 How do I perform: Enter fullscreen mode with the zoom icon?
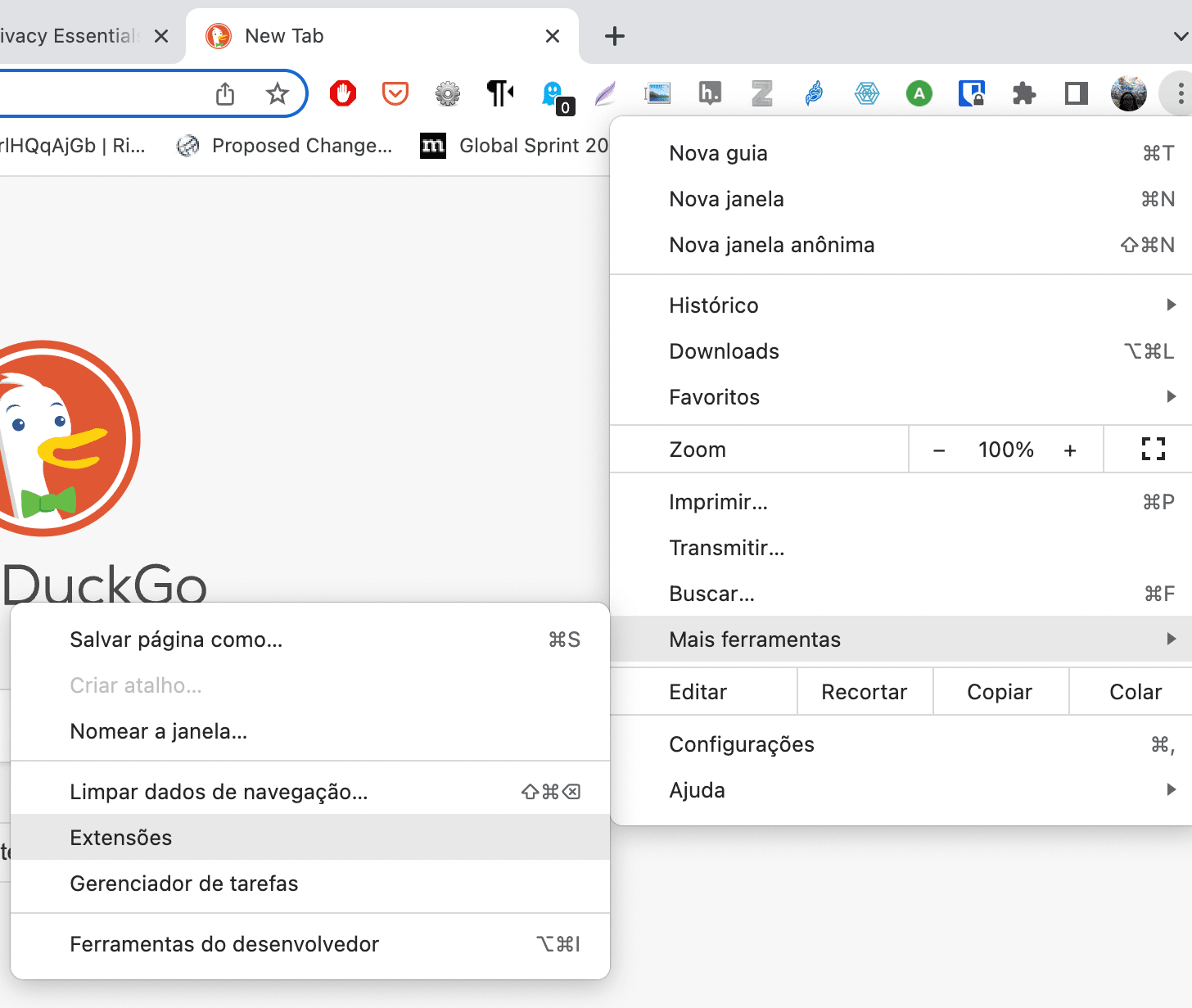click(x=1154, y=449)
